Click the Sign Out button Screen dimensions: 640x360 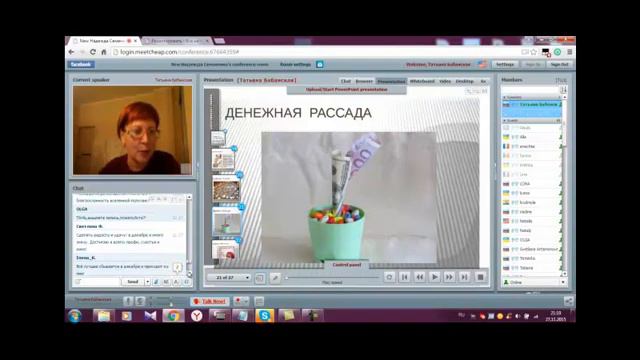pos(559,64)
